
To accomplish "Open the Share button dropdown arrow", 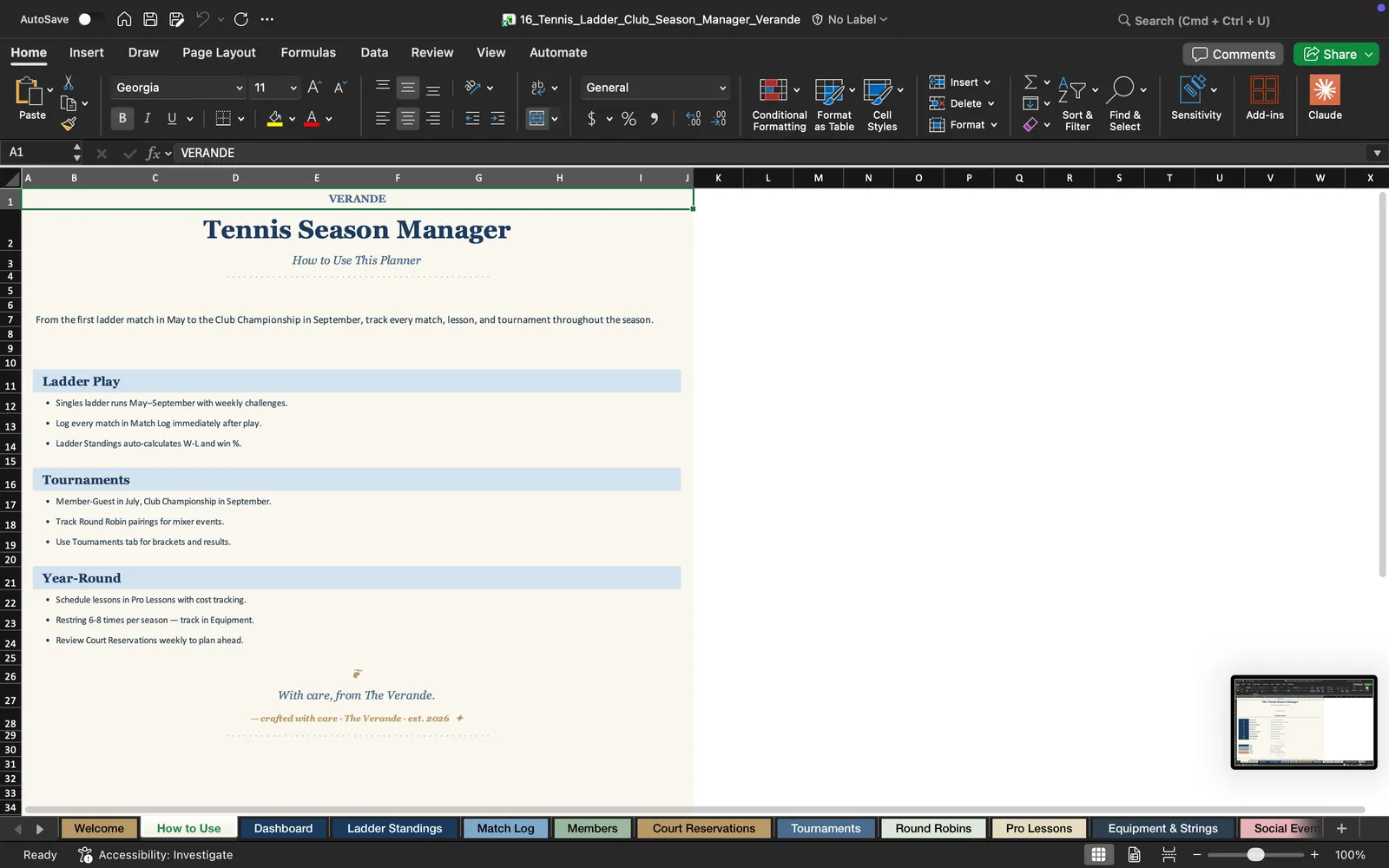I will point(1369,54).
